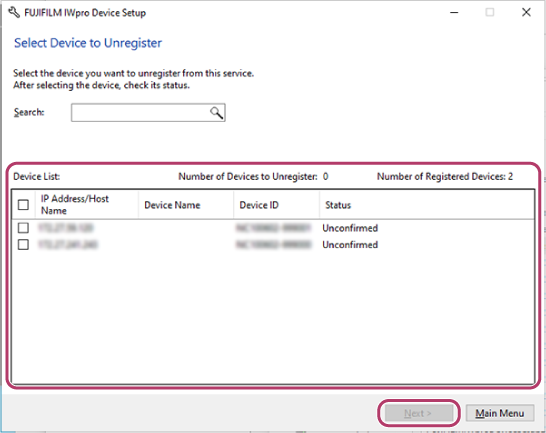Viewport: 546px width, 433px height.
Task: Close the Device Setup window
Action: point(526,13)
